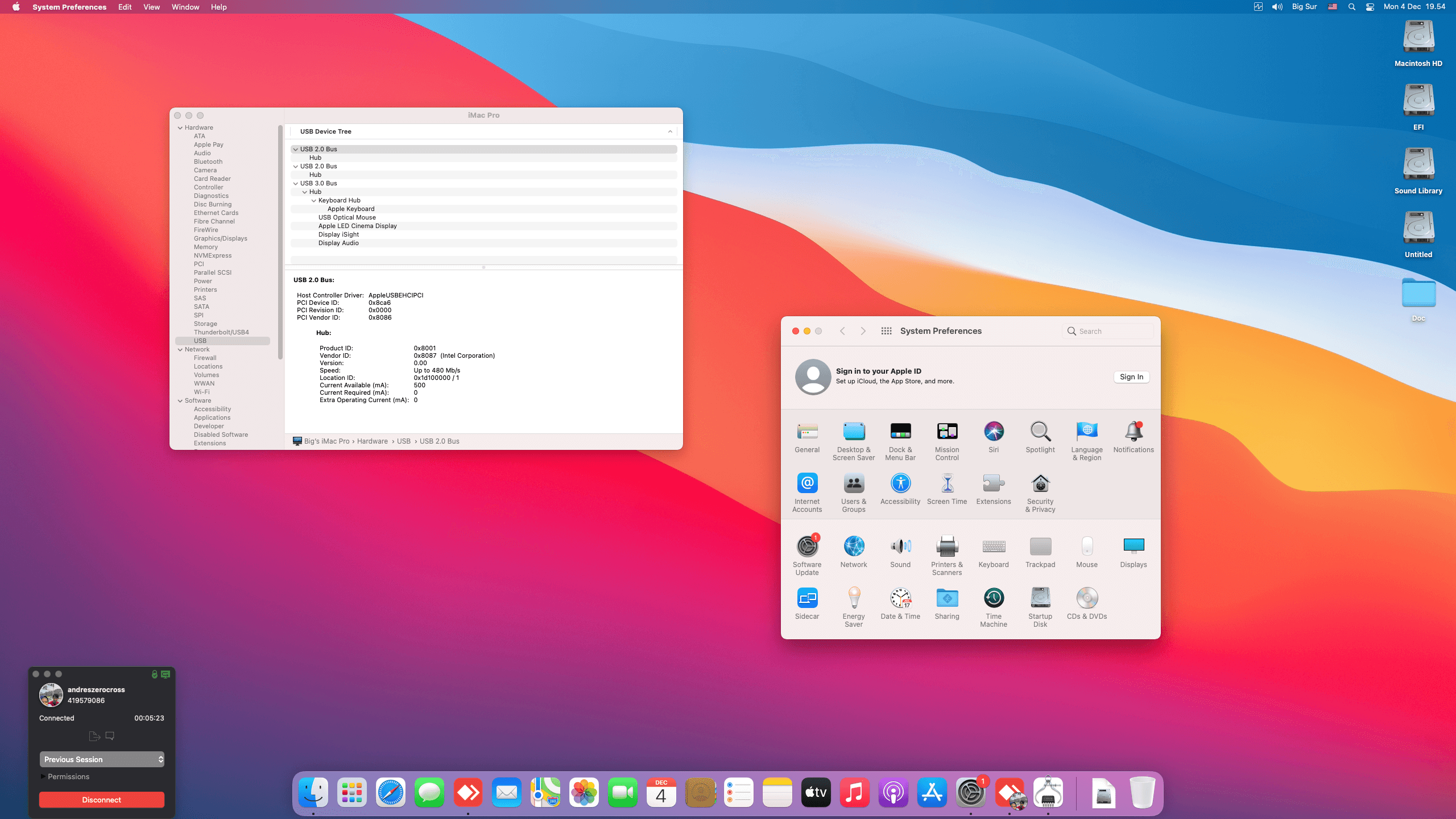1456x819 pixels.
Task: Open Users & Groups preferences
Action: click(854, 493)
